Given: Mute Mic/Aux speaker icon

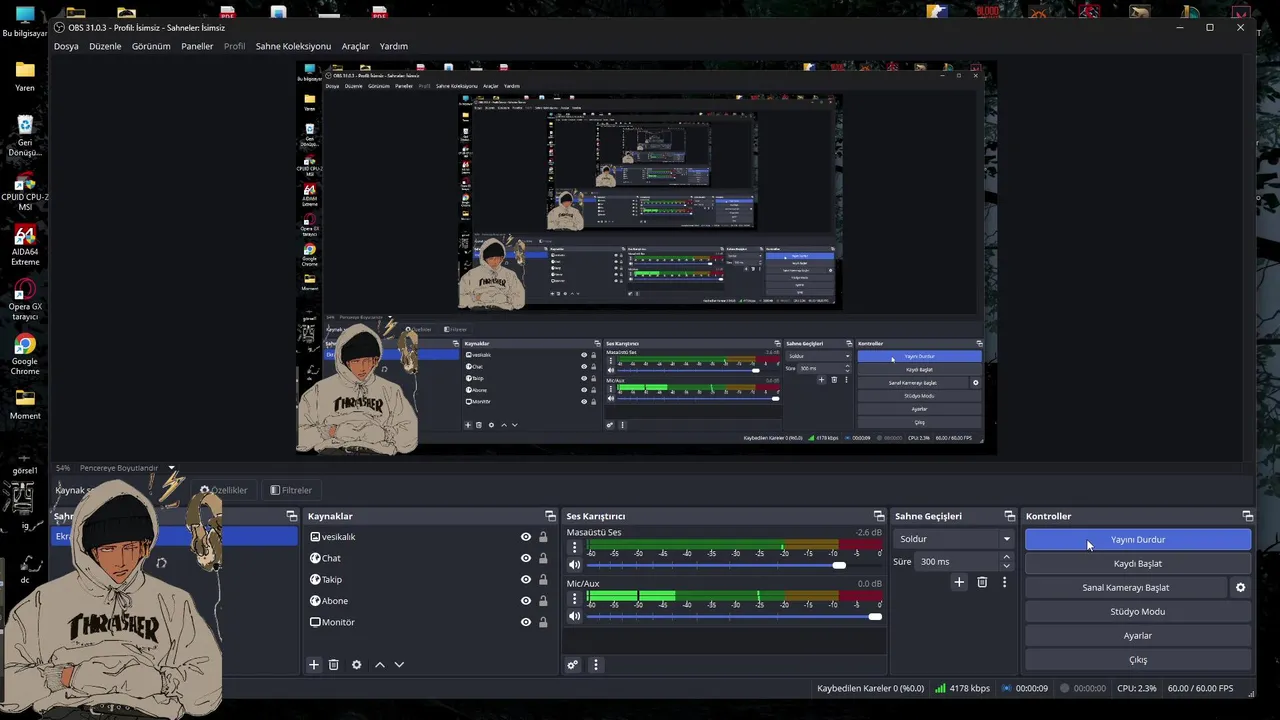Looking at the screenshot, I should click(575, 616).
